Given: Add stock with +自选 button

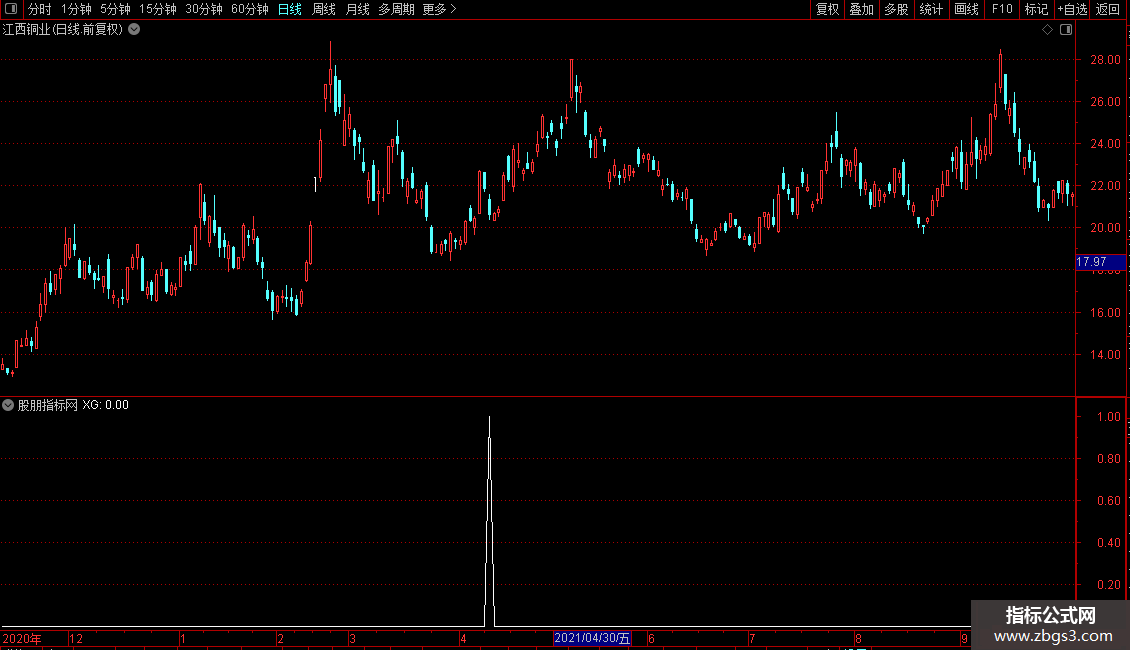Looking at the screenshot, I should click(x=1072, y=9).
